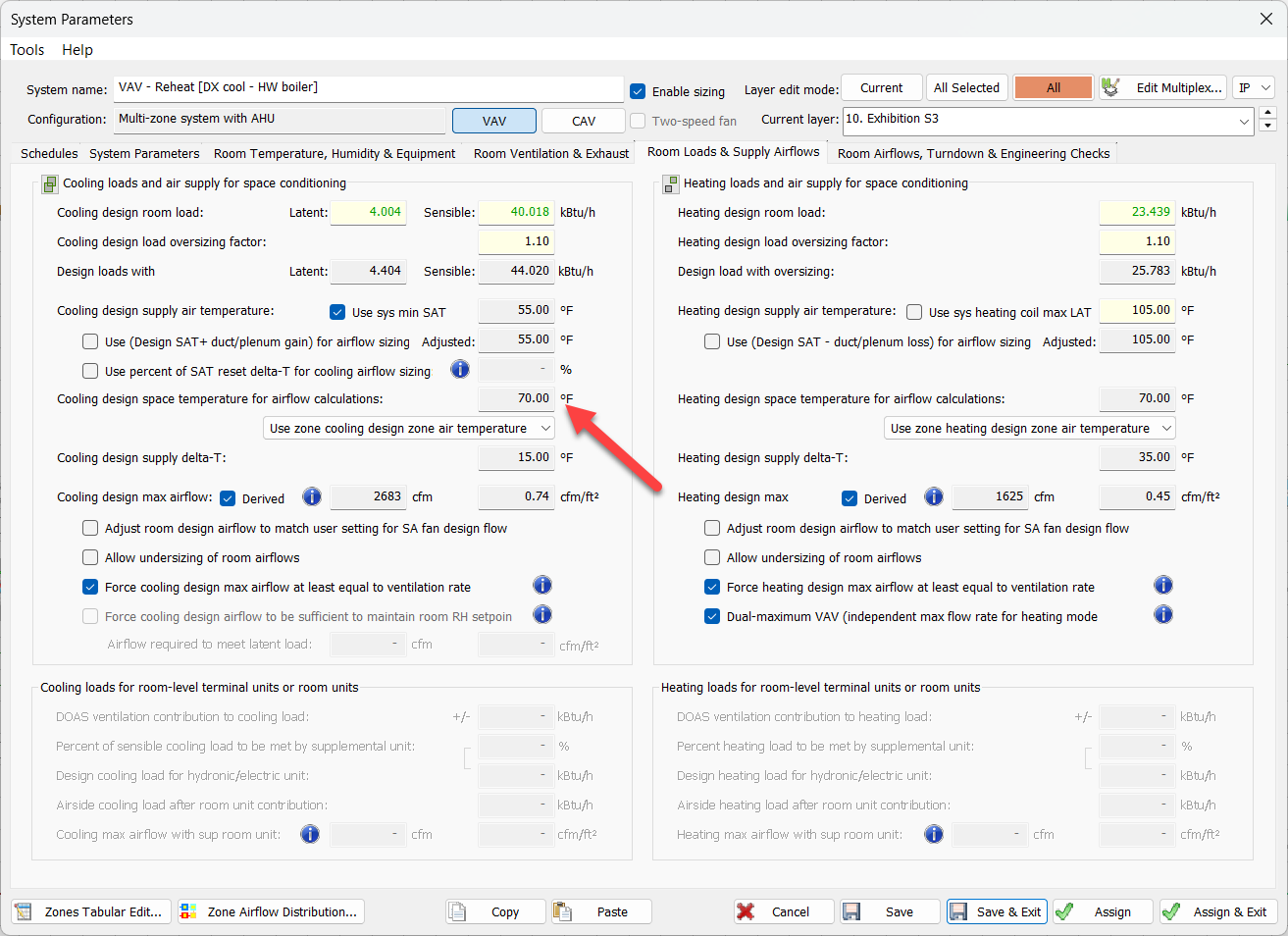The height and width of the screenshot is (936, 1288).
Task: Click info icon for Dual-maximum VAV option
Action: pyautogui.click(x=1163, y=615)
